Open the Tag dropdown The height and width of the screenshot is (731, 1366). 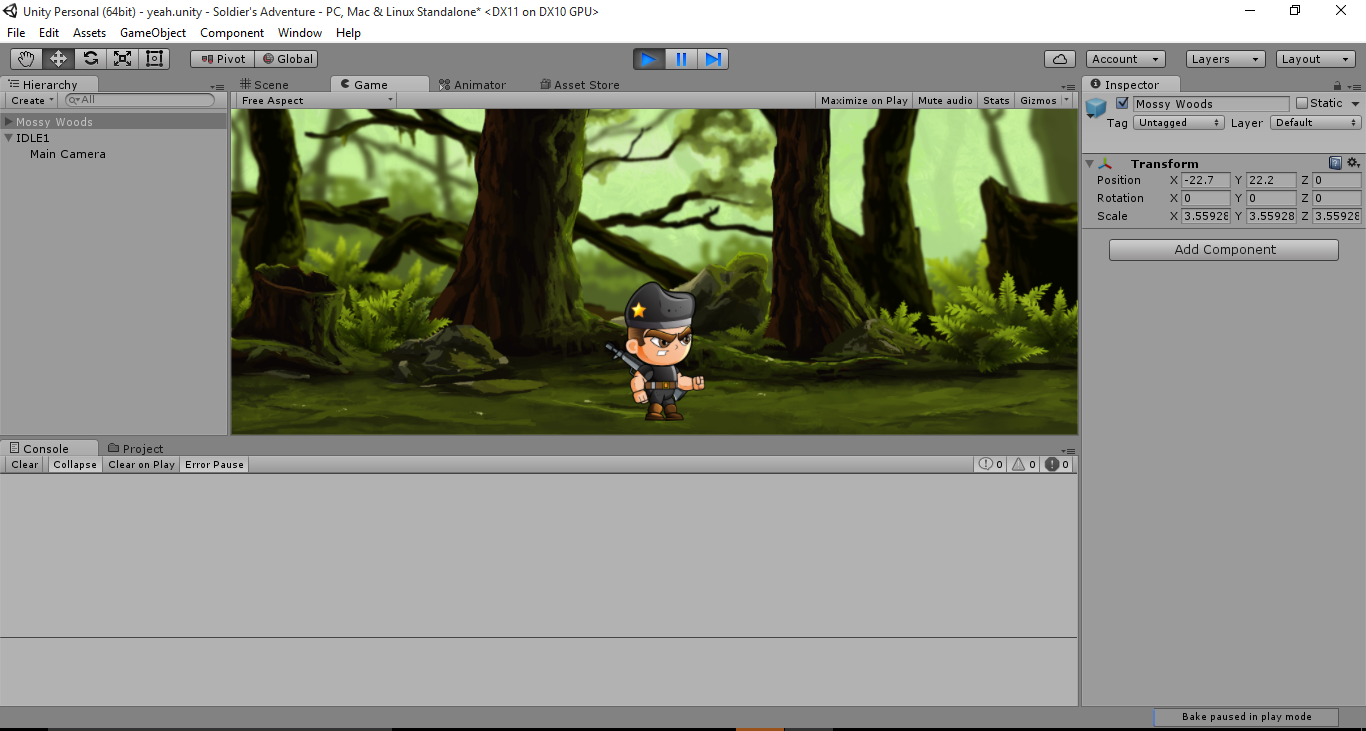pyautogui.click(x=1178, y=123)
